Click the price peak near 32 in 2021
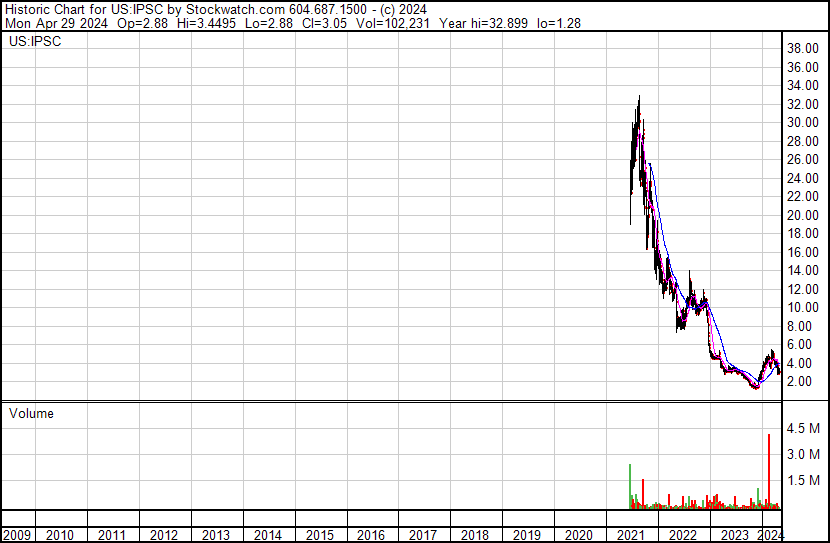 click(638, 99)
